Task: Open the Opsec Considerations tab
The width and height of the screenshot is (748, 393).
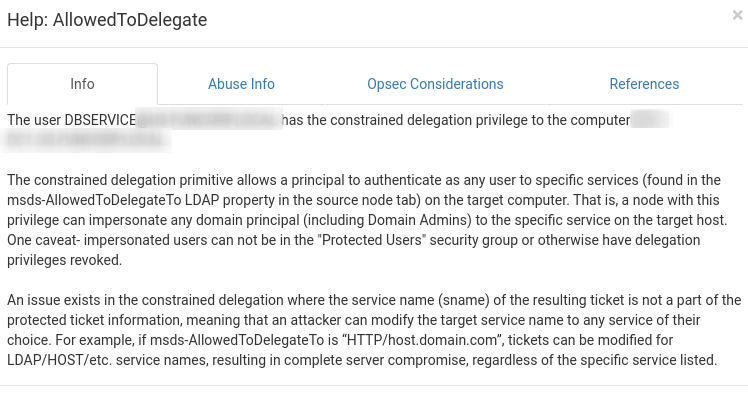Action: [435, 84]
